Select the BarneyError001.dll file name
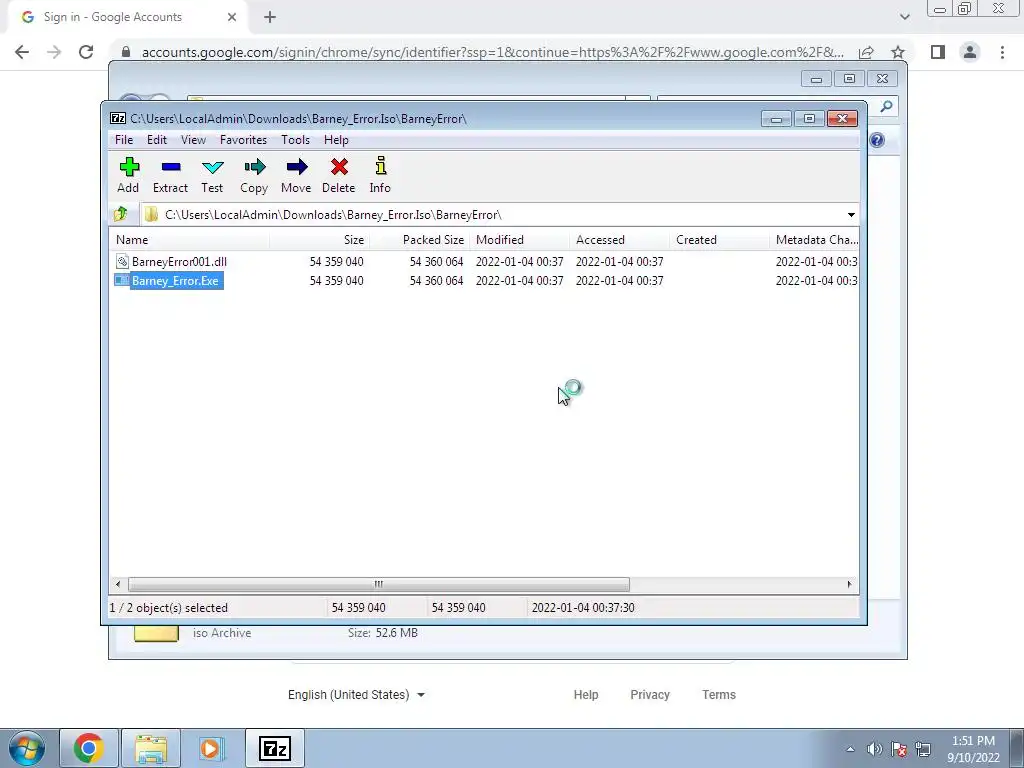This screenshot has width=1024, height=768. coord(179,261)
